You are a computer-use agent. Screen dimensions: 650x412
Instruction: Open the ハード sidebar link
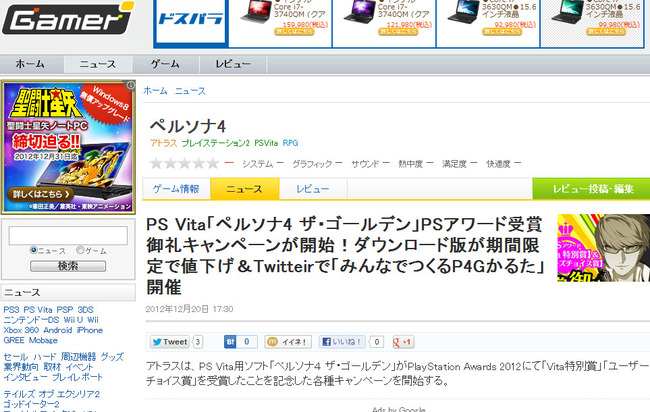tap(45, 357)
